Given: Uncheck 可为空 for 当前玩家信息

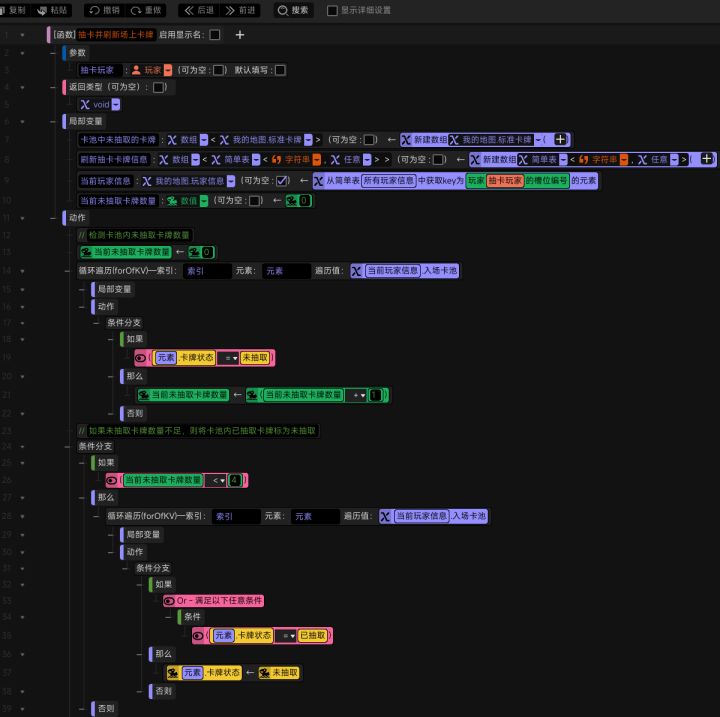Looking at the screenshot, I should pos(281,181).
